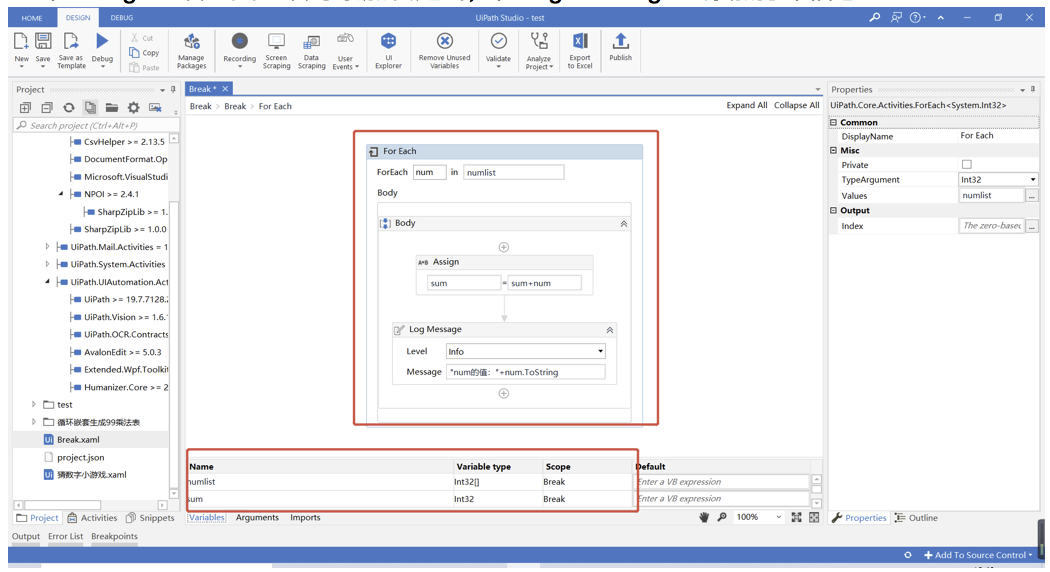Select project.json in project tree
The width and height of the screenshot is (1050, 572).
[80, 457]
